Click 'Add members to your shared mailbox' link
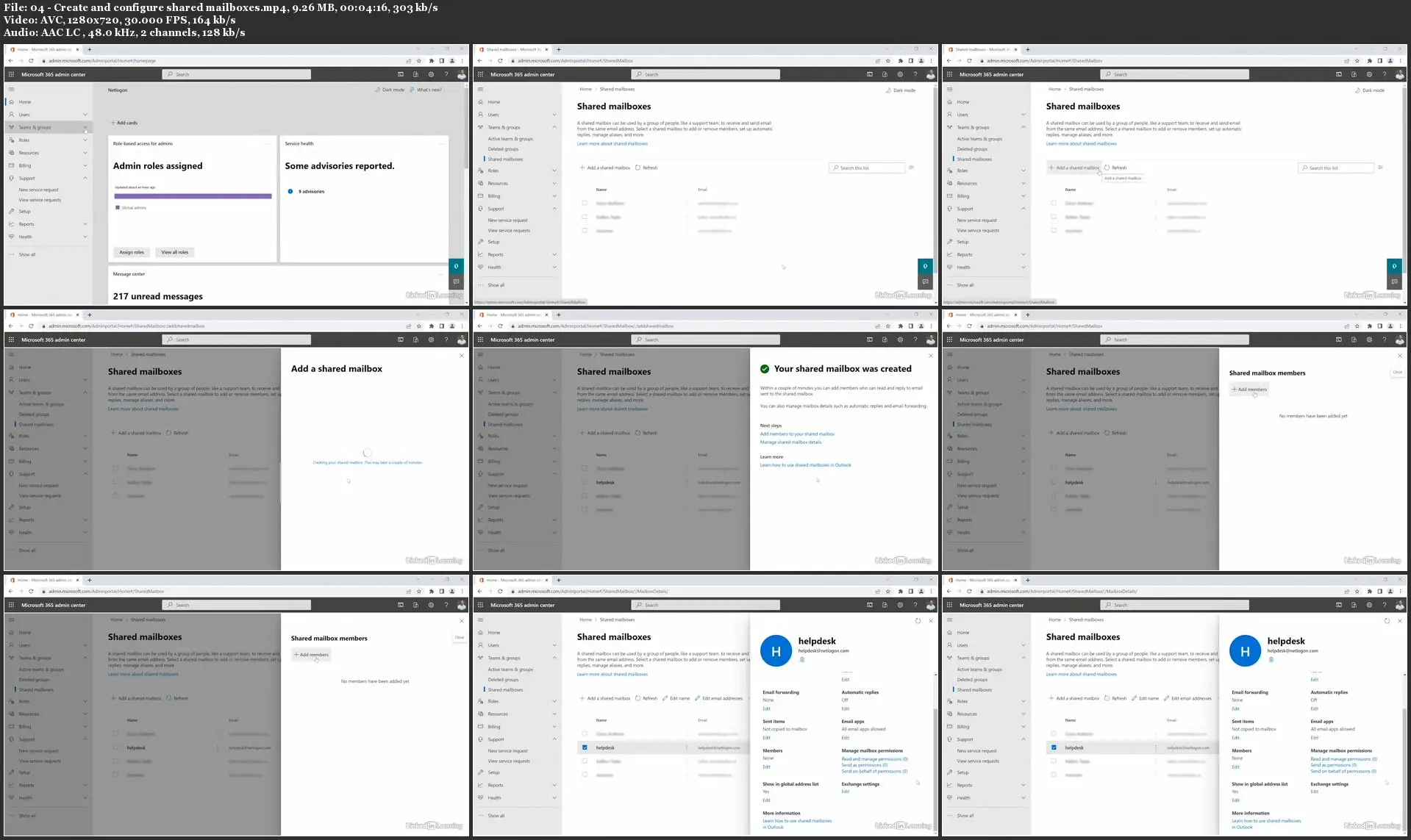Image resolution: width=1411 pixels, height=840 pixels. click(797, 434)
